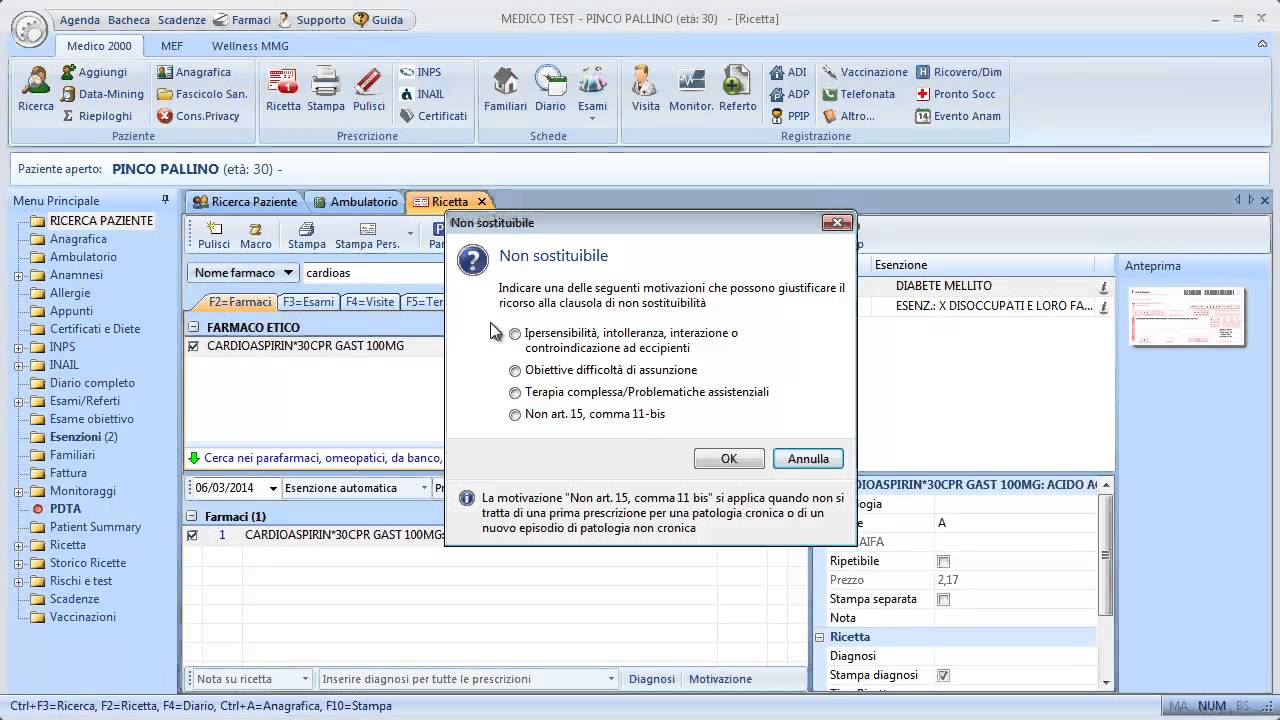Select Ipersensibilità, intolleranza motivation option
This screenshot has height=720, width=1280.
(515, 334)
